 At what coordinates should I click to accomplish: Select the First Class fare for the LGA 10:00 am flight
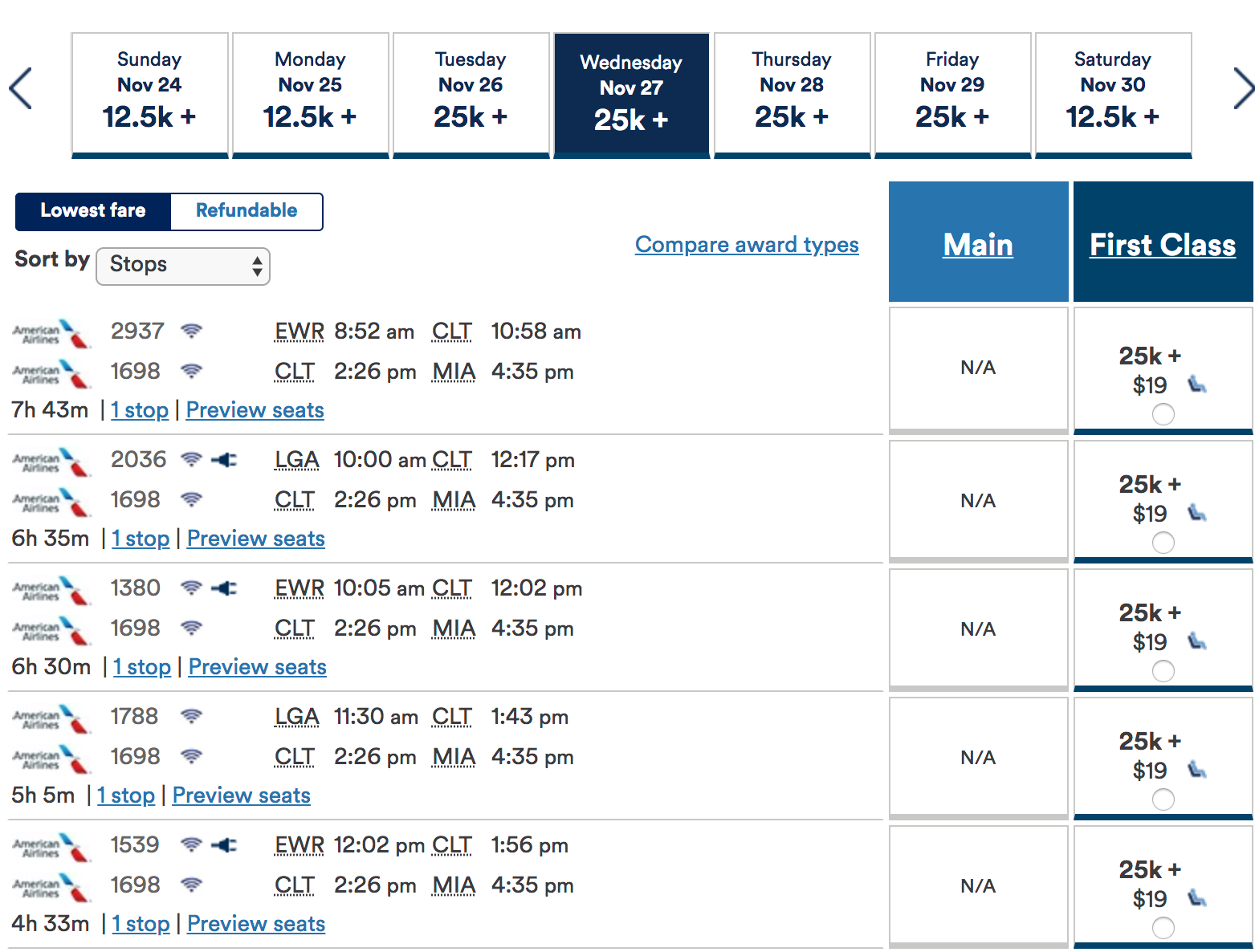[x=1163, y=543]
